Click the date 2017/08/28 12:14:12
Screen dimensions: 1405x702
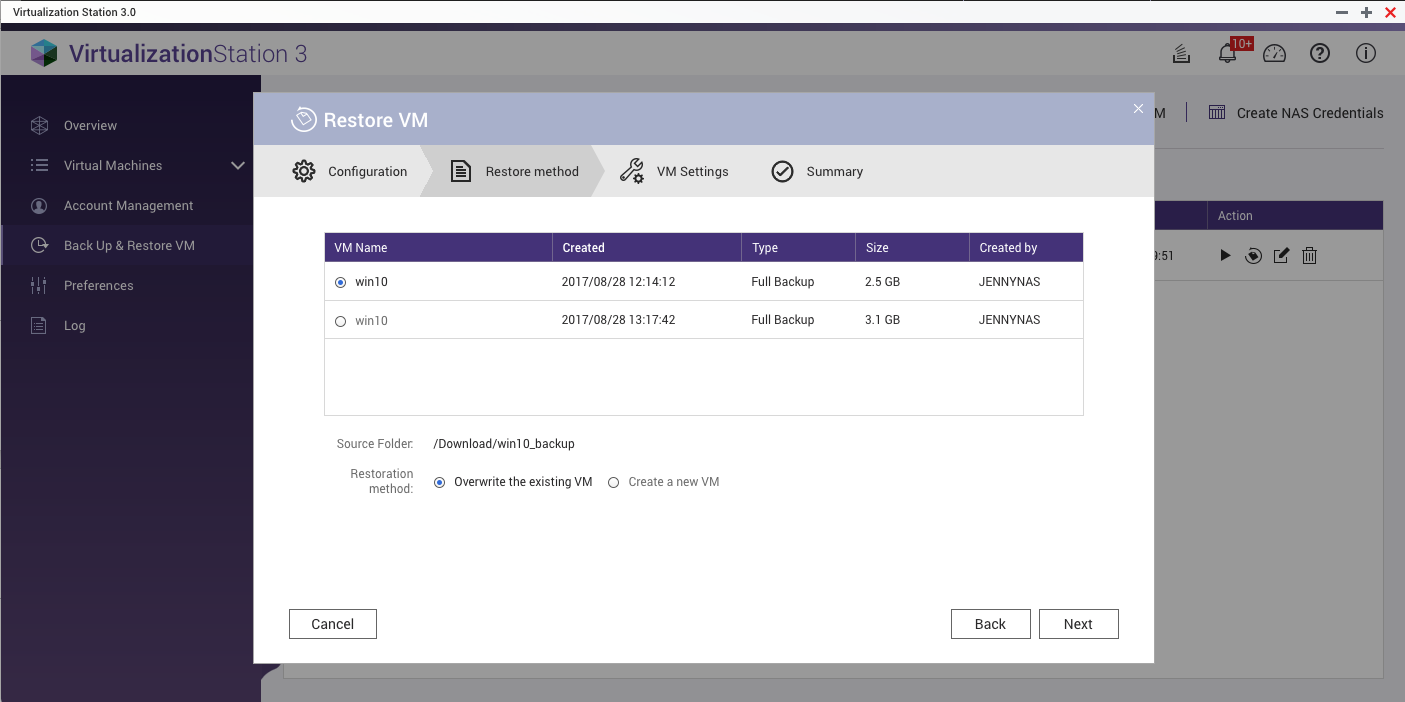(x=618, y=282)
